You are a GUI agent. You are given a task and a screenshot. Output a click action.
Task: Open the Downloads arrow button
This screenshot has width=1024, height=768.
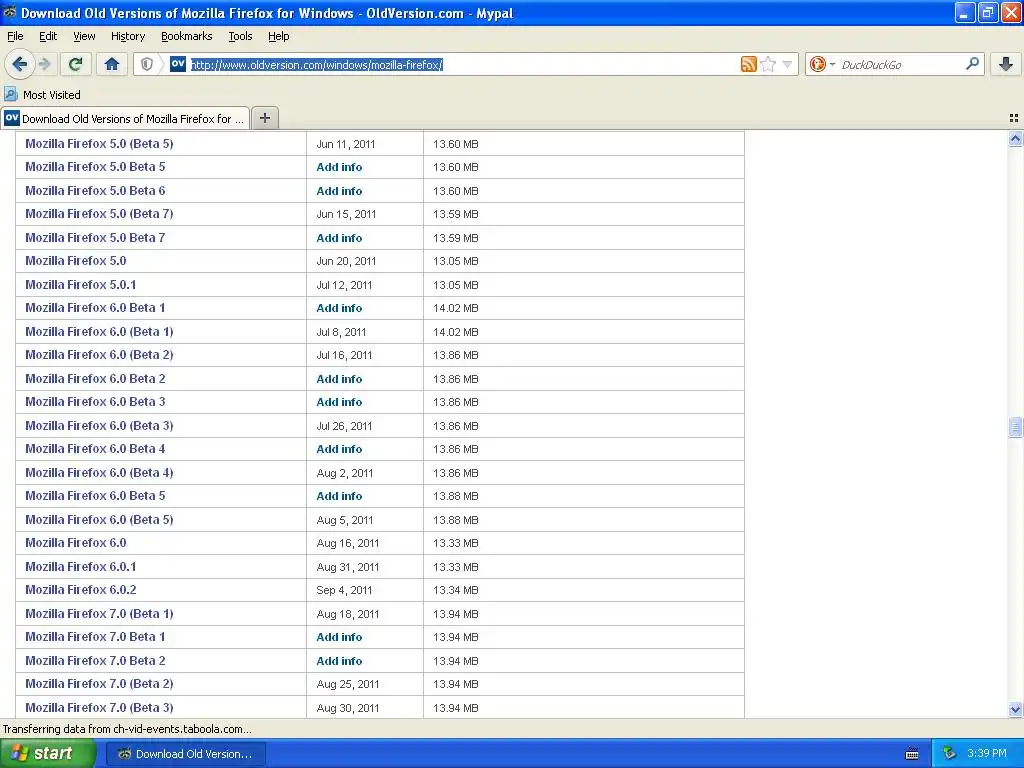1006,64
